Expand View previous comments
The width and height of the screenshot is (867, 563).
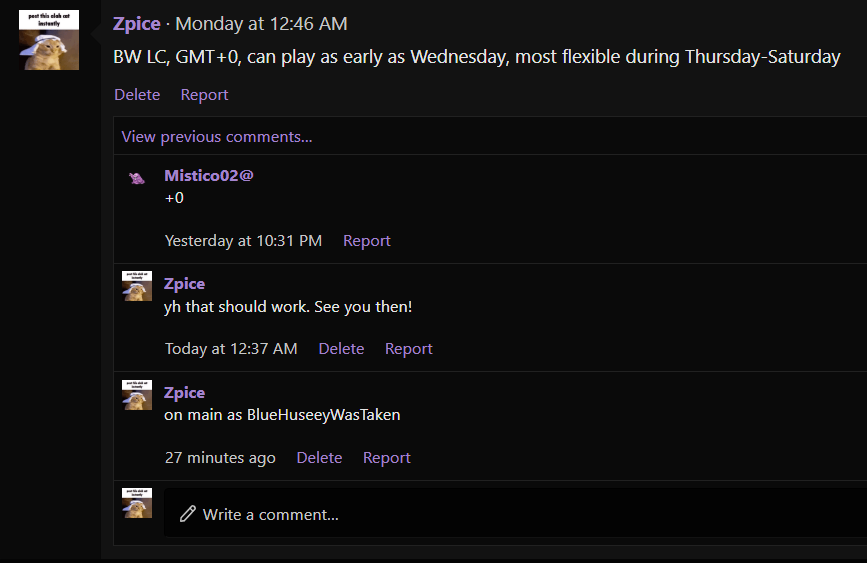point(217,137)
